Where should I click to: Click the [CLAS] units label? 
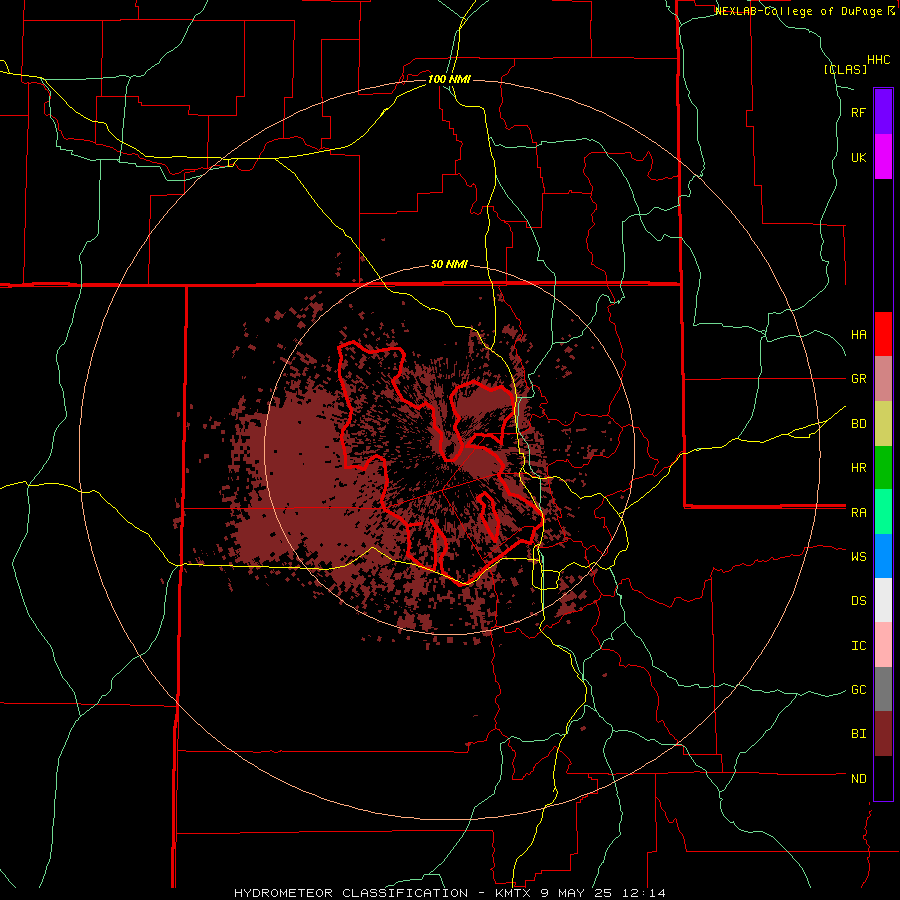(845, 69)
